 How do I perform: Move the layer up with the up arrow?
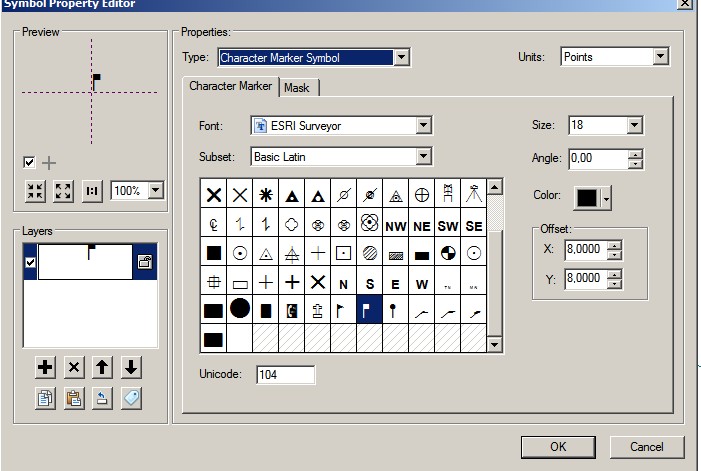coord(102,368)
